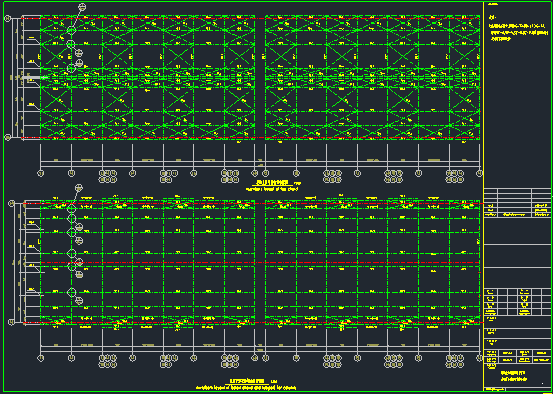Pick the leftmost grid bubble below the upper plan
This screenshot has width=553, height=394.
click(x=41, y=173)
